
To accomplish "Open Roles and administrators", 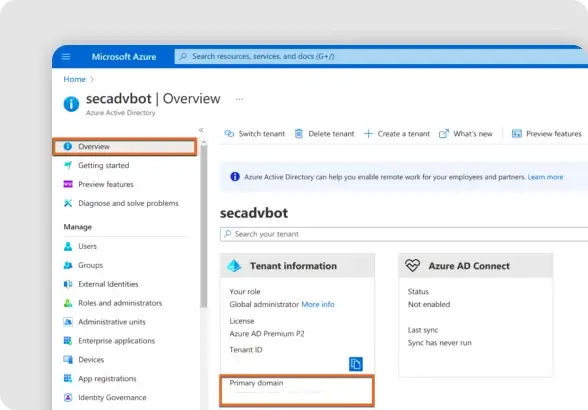I will [x=120, y=303].
